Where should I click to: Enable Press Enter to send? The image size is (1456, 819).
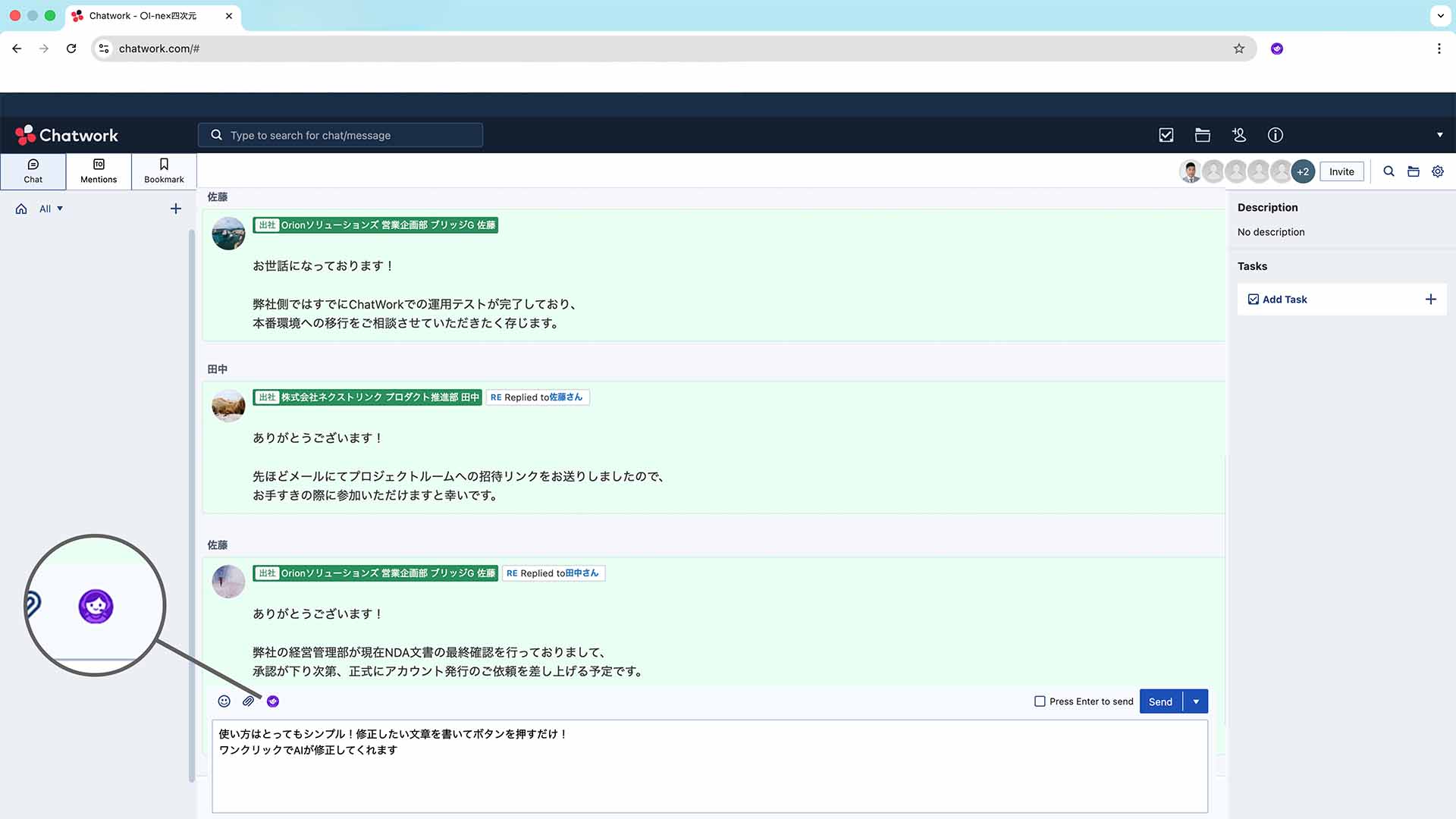coord(1040,701)
